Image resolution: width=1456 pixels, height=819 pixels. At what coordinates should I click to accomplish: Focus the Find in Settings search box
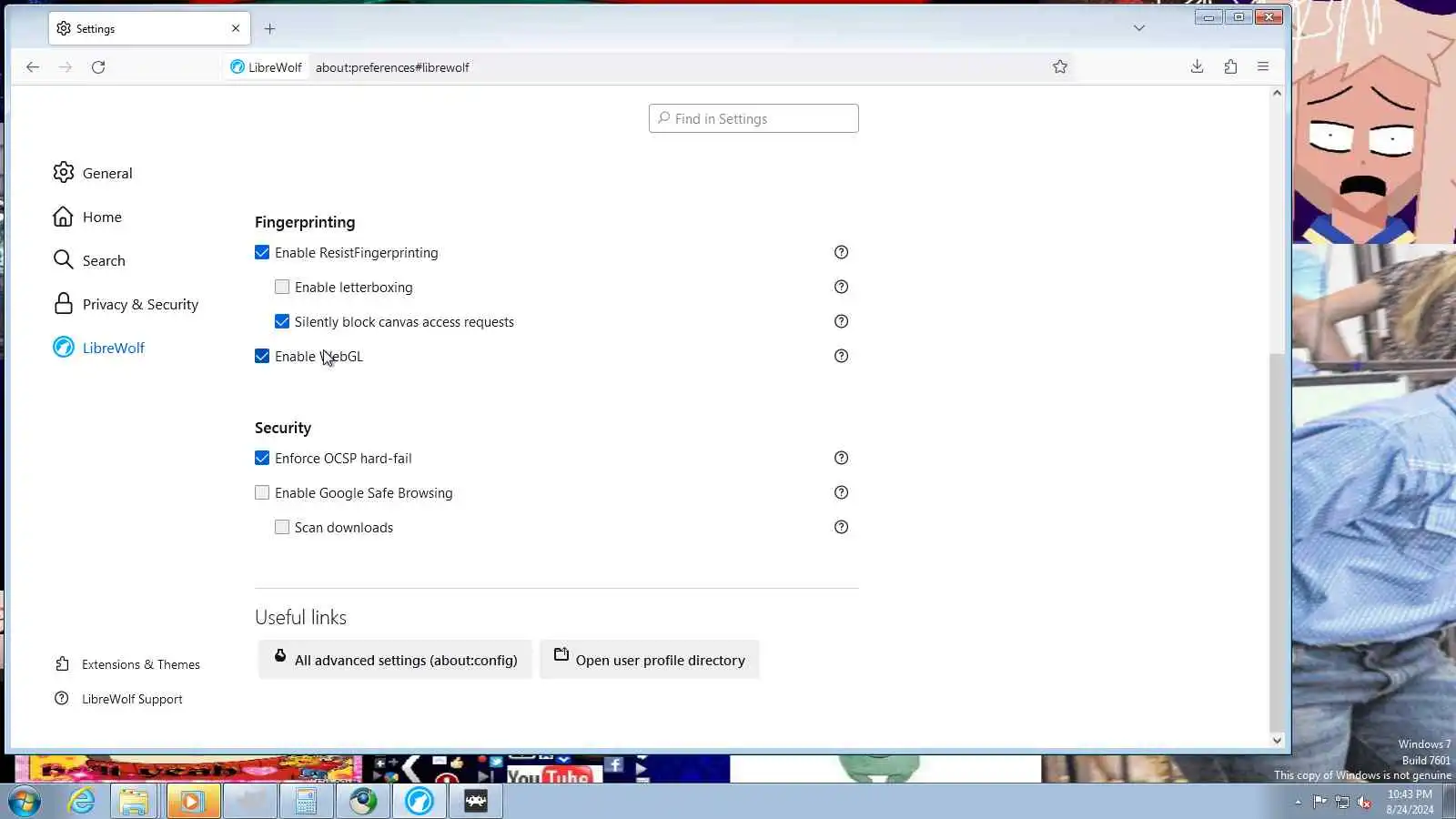coord(753,118)
